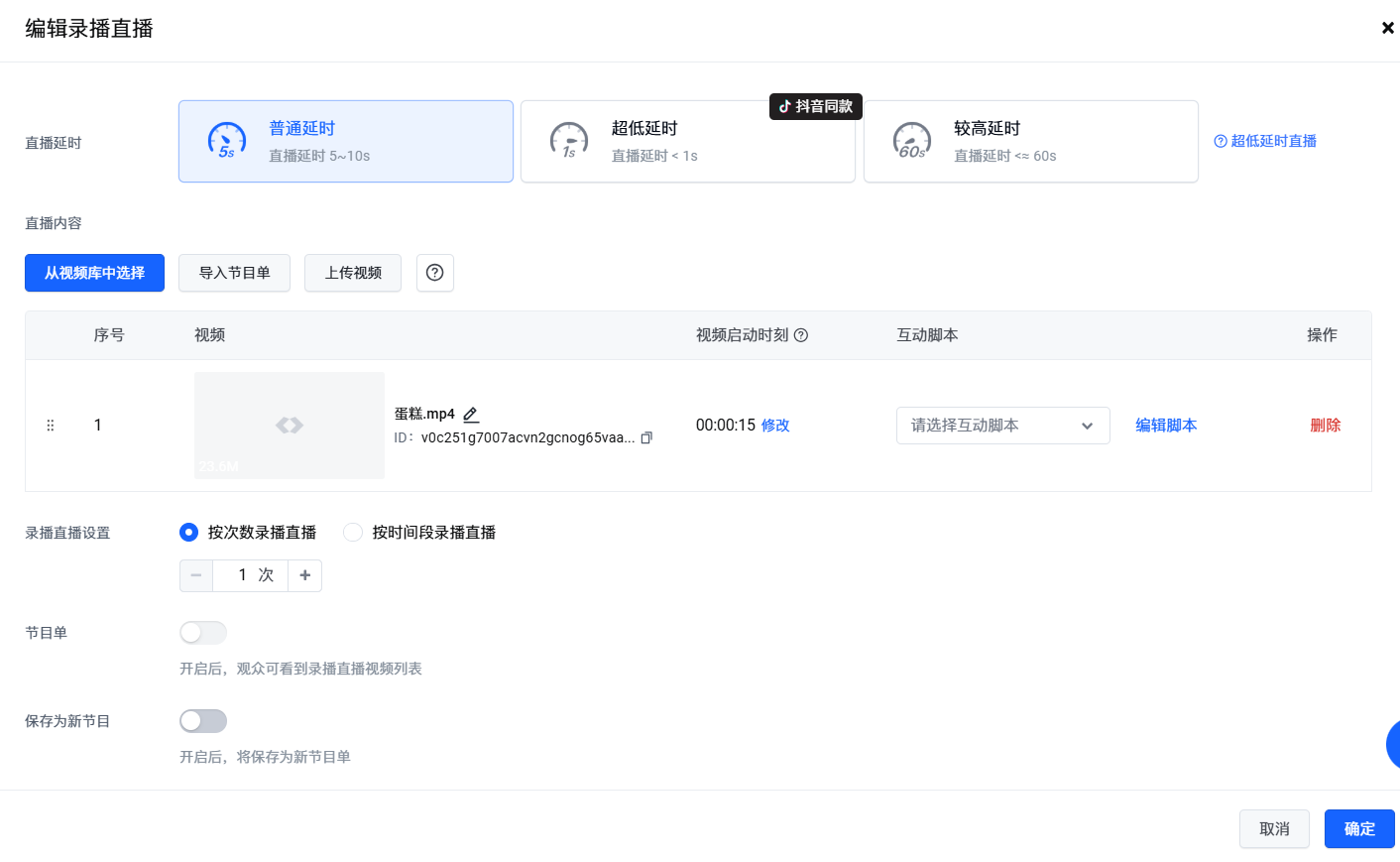The height and width of the screenshot is (862, 1400).
Task: Copy the video ID with copy icon
Action: click(x=646, y=437)
